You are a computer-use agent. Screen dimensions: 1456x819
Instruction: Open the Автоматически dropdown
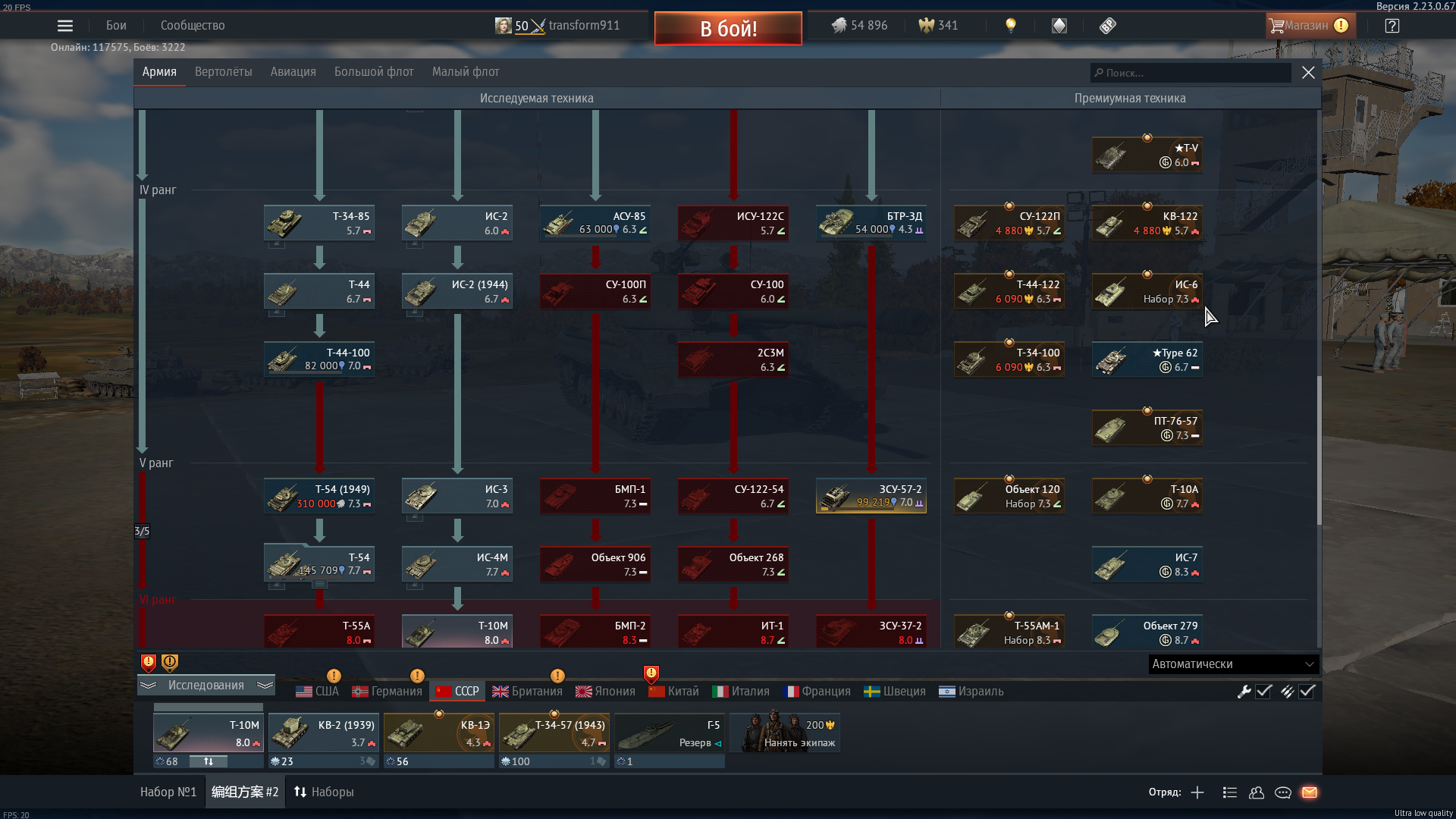pos(1233,664)
